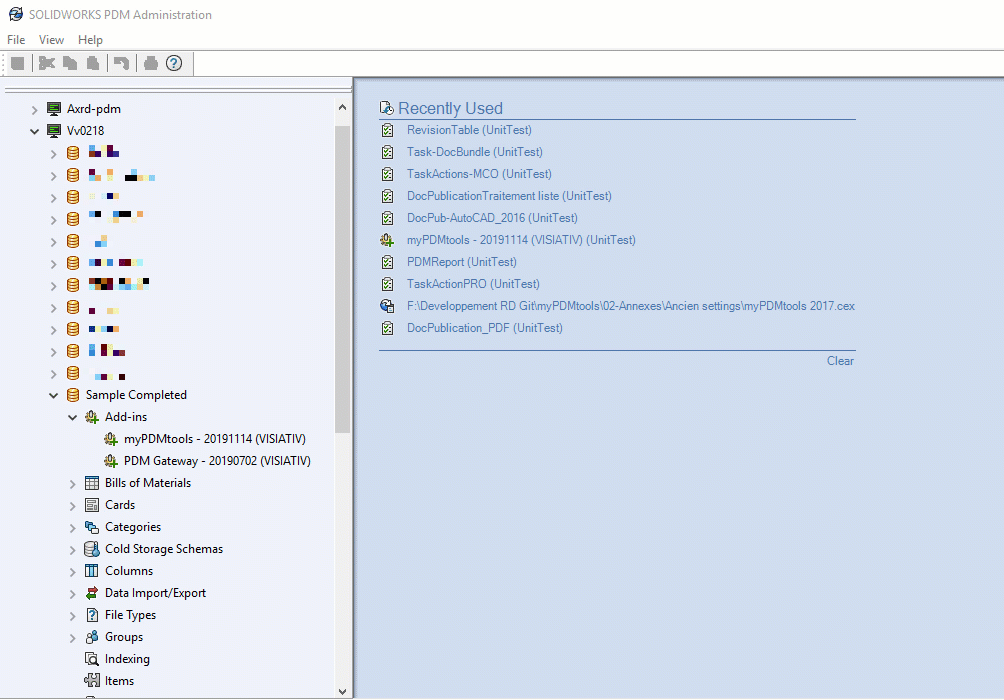Collapse the Vv0218 server node
1004x700 pixels.
pos(34,131)
